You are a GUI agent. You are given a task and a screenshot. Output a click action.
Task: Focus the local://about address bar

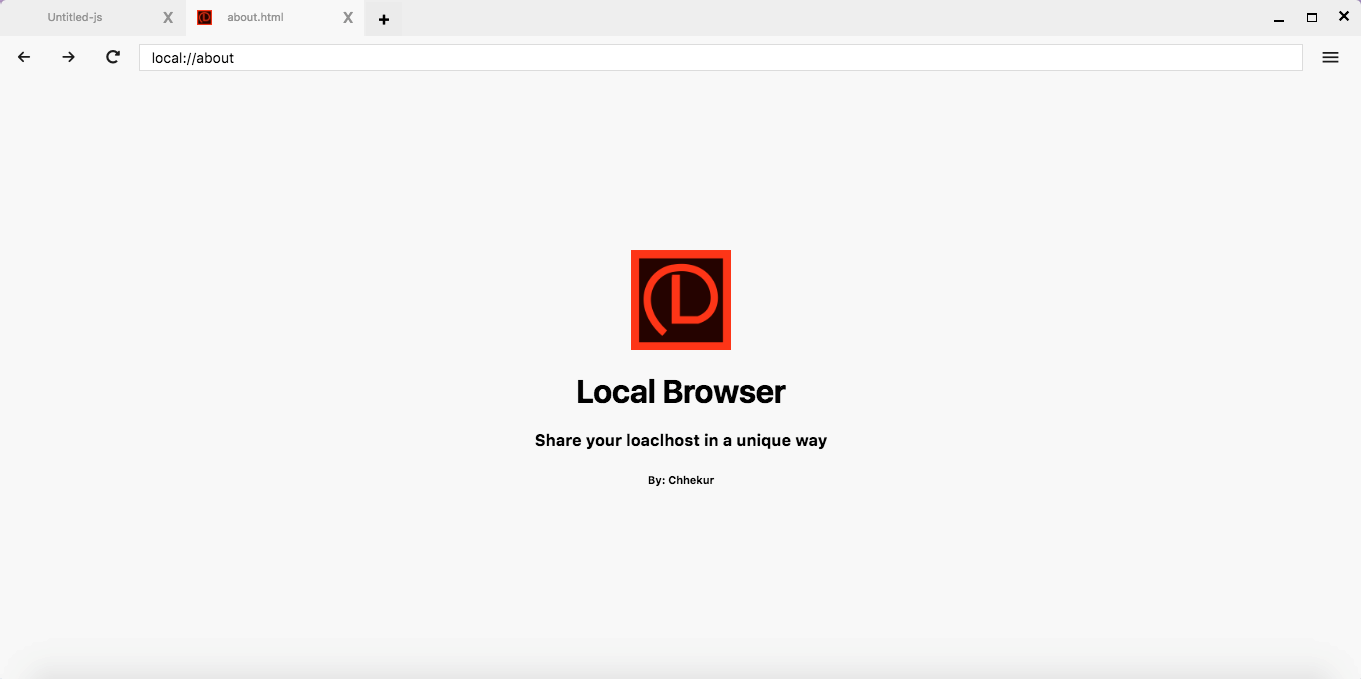click(x=720, y=58)
